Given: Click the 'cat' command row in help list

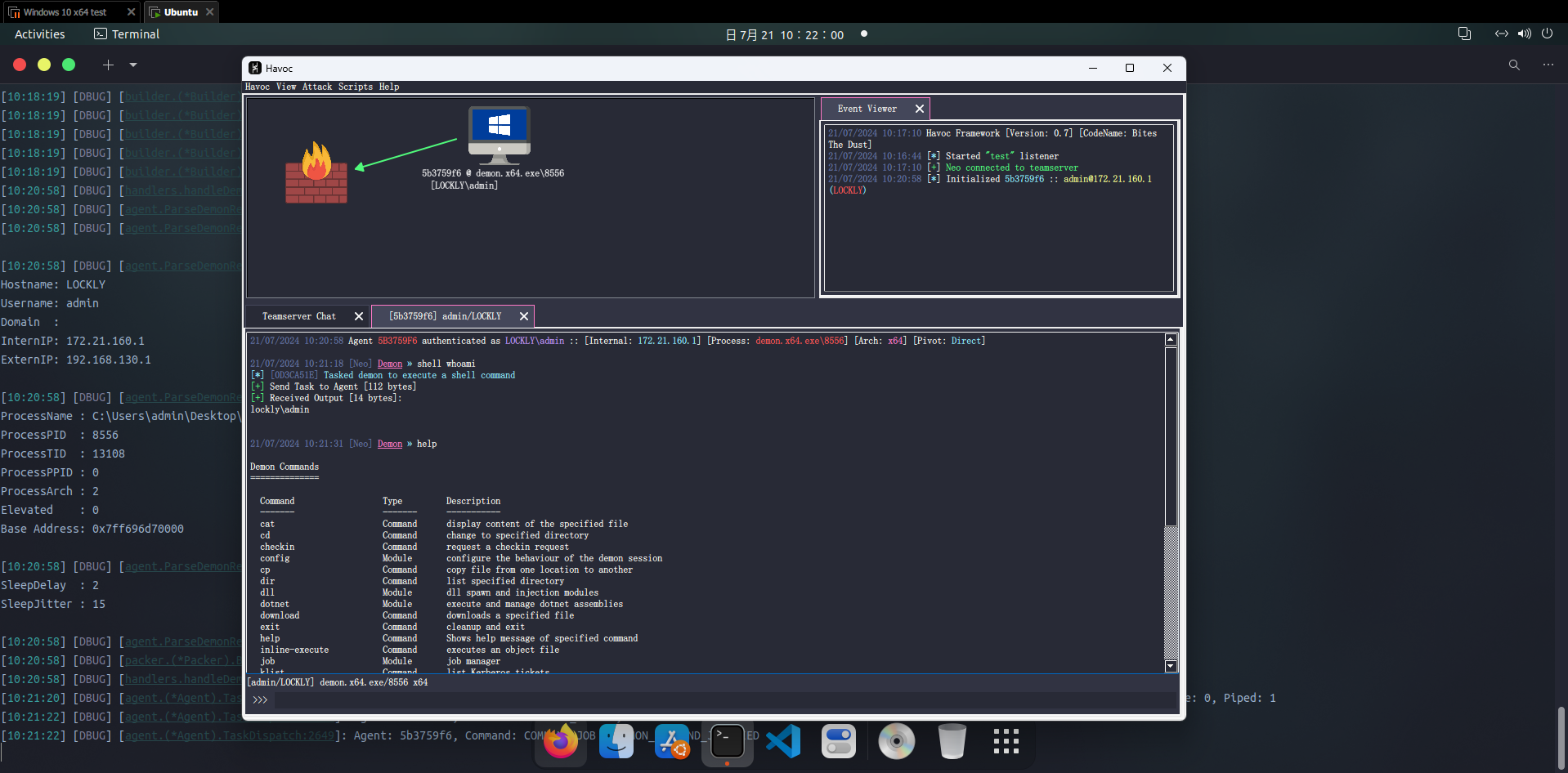Looking at the screenshot, I should (x=444, y=524).
